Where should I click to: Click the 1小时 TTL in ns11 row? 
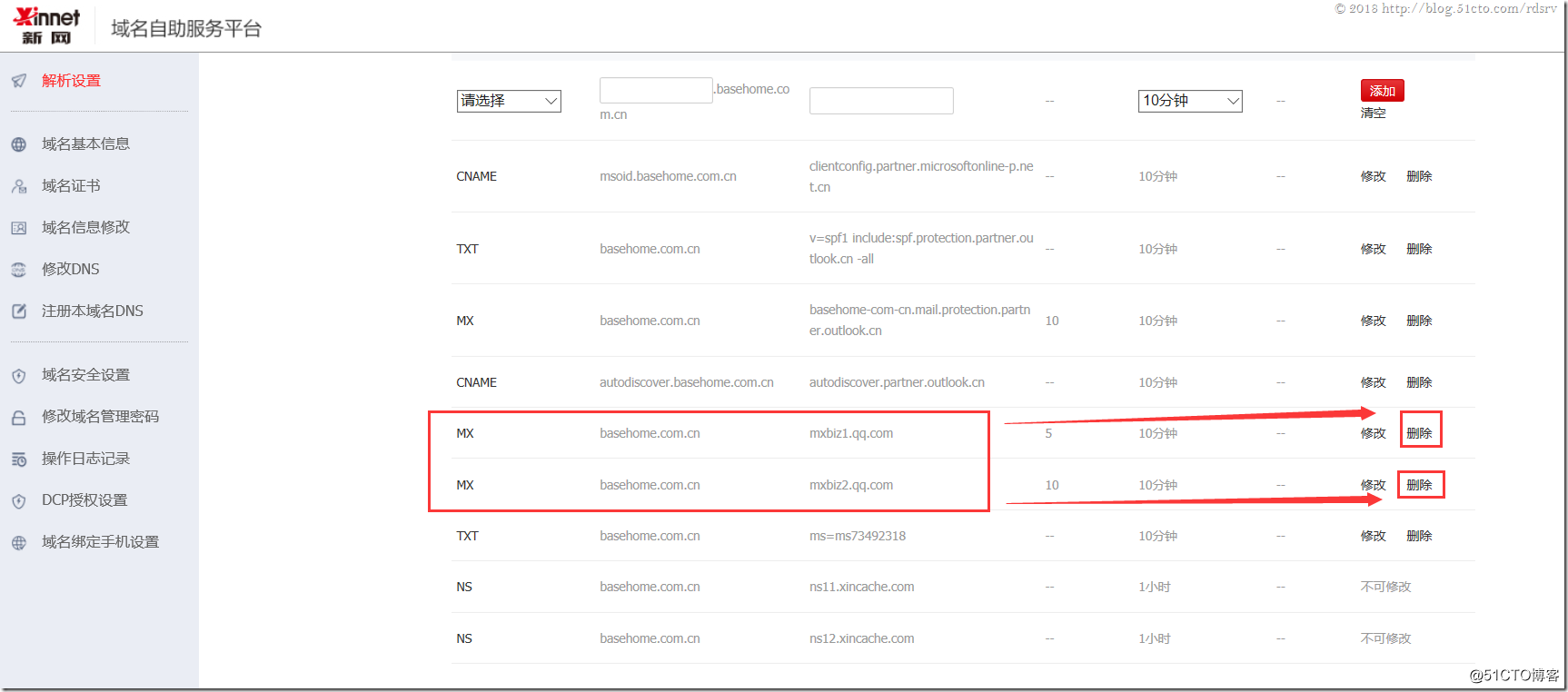tap(1155, 587)
